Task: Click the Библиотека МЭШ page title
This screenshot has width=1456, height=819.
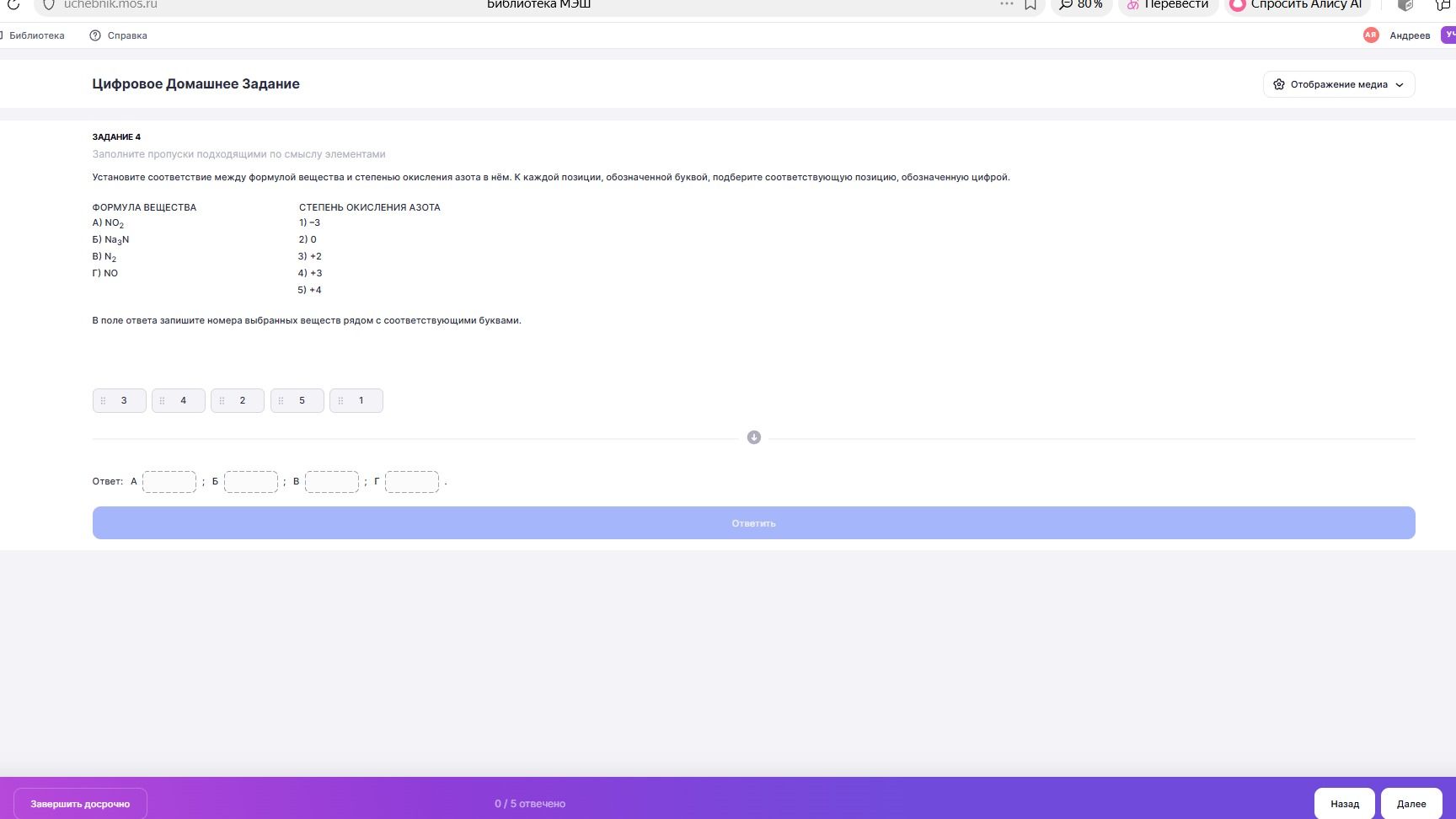Action: pyautogui.click(x=539, y=4)
